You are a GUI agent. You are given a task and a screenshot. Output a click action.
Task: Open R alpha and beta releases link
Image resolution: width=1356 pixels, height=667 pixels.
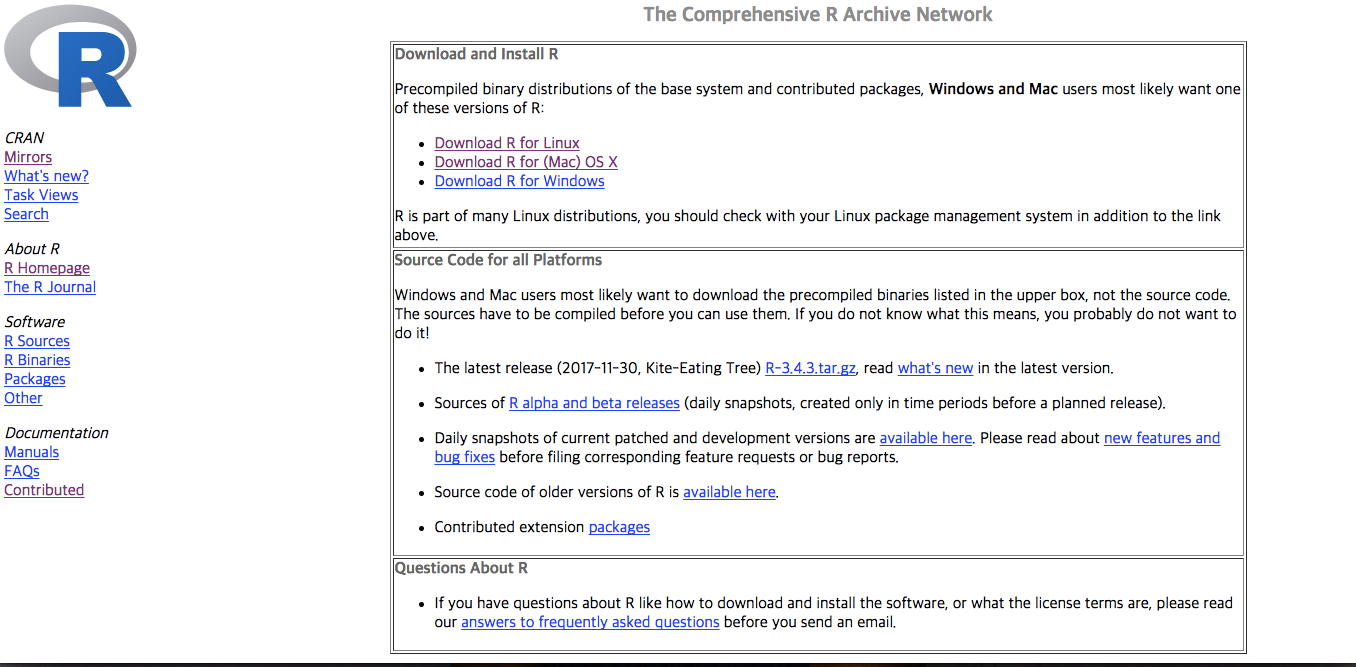pyautogui.click(x=594, y=403)
